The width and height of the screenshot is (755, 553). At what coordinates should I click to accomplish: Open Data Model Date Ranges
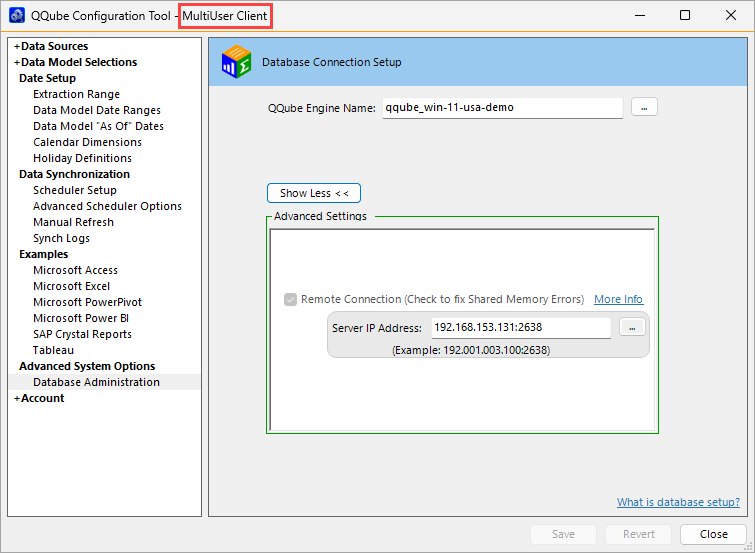click(x=97, y=110)
